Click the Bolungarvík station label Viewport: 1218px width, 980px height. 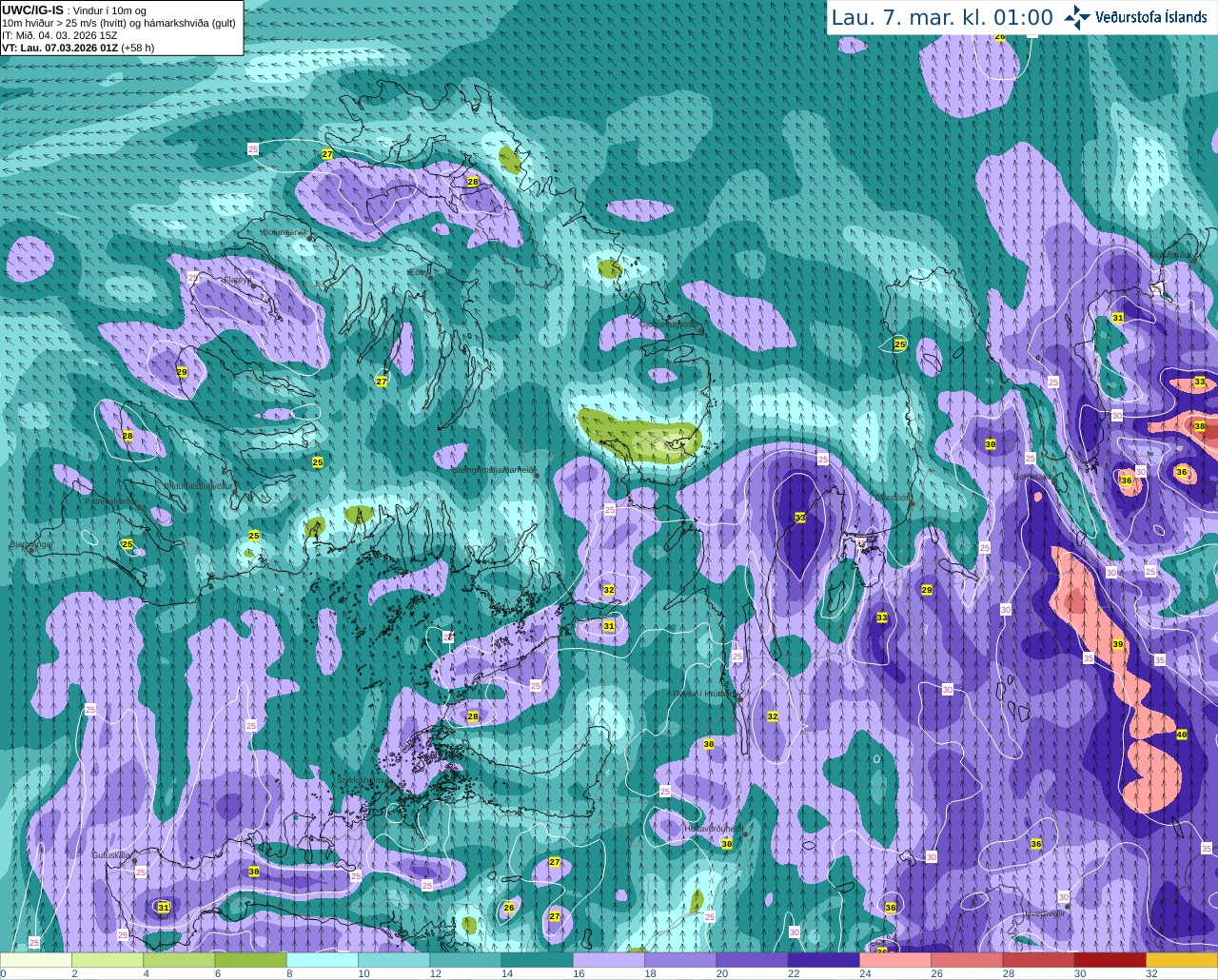[284, 231]
